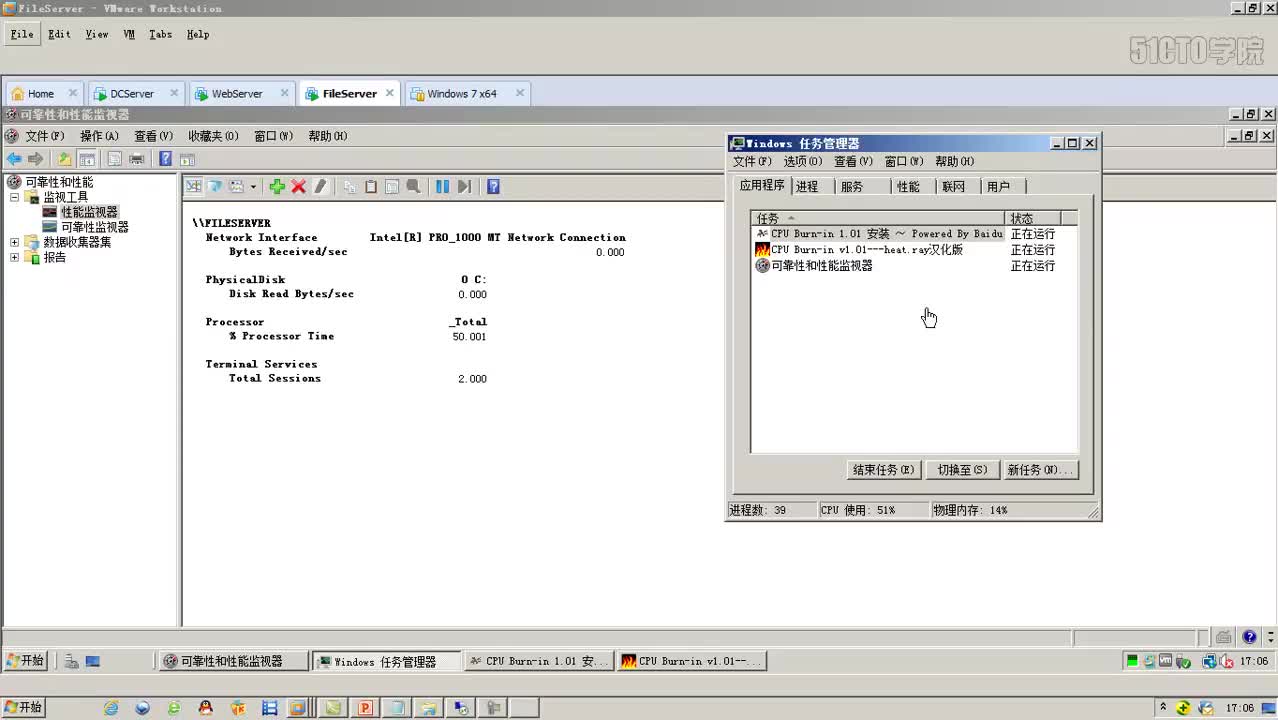This screenshot has height=720, width=1278.
Task: Switch to 性能 tab in Task Manager
Action: [x=908, y=187]
